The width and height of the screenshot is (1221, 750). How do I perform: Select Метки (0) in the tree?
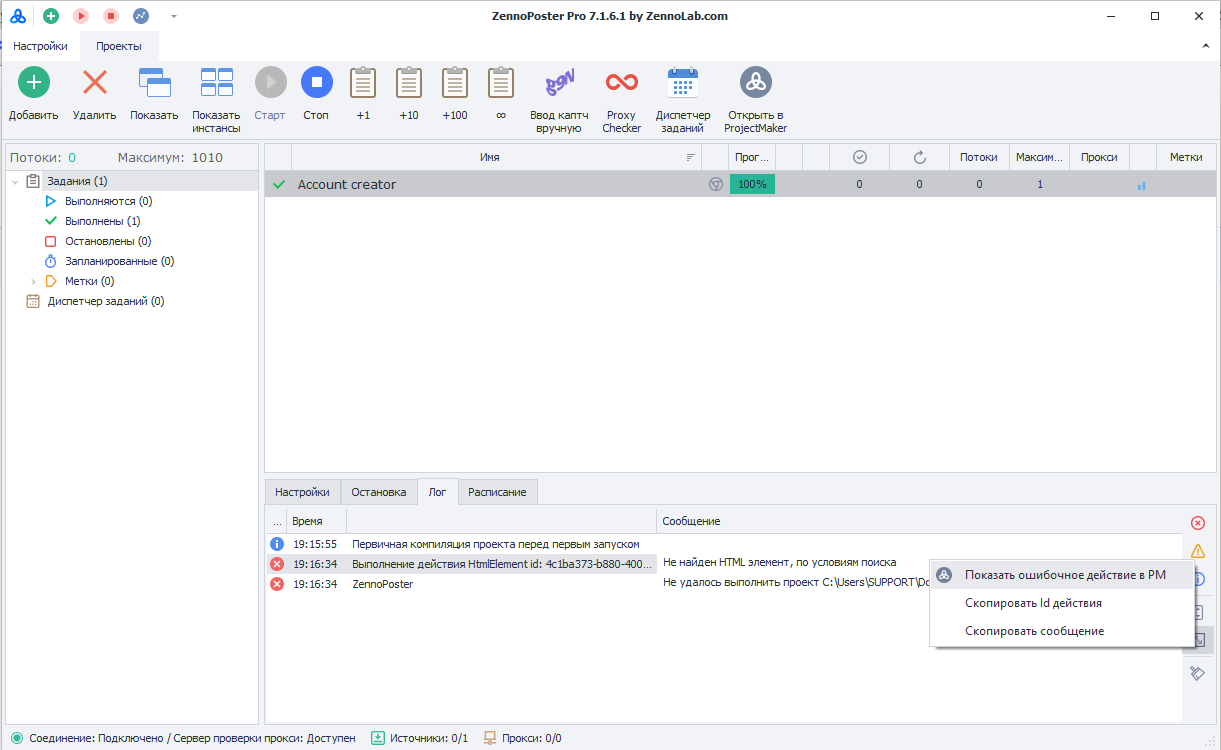click(x=89, y=281)
